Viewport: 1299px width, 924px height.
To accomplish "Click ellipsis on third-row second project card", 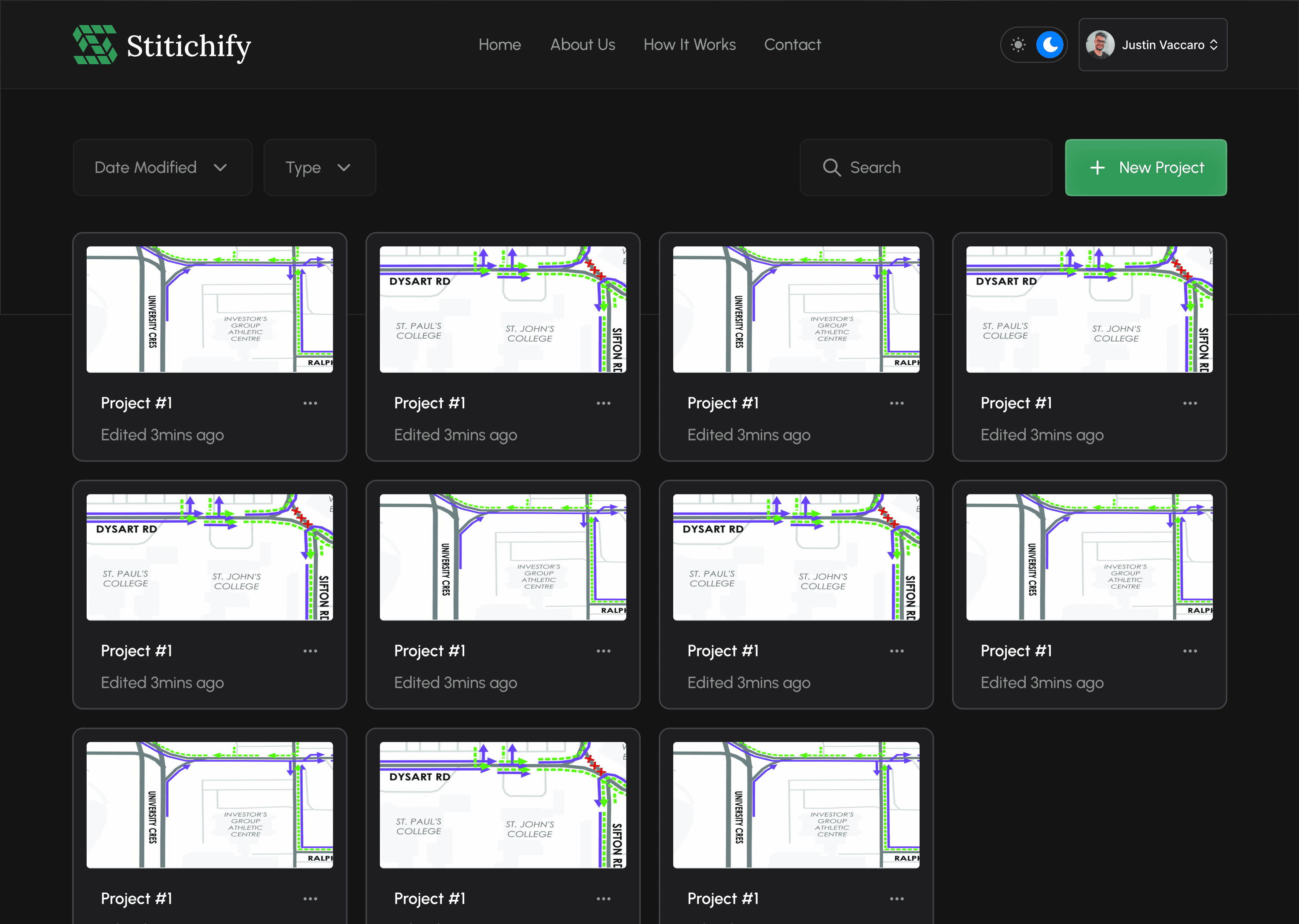I will tap(603, 898).
